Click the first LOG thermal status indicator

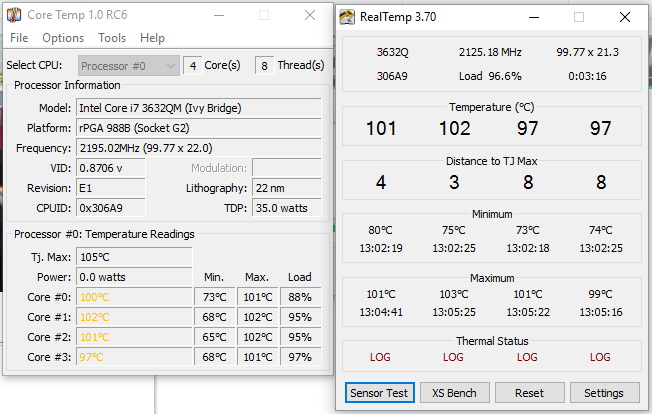pos(380,357)
